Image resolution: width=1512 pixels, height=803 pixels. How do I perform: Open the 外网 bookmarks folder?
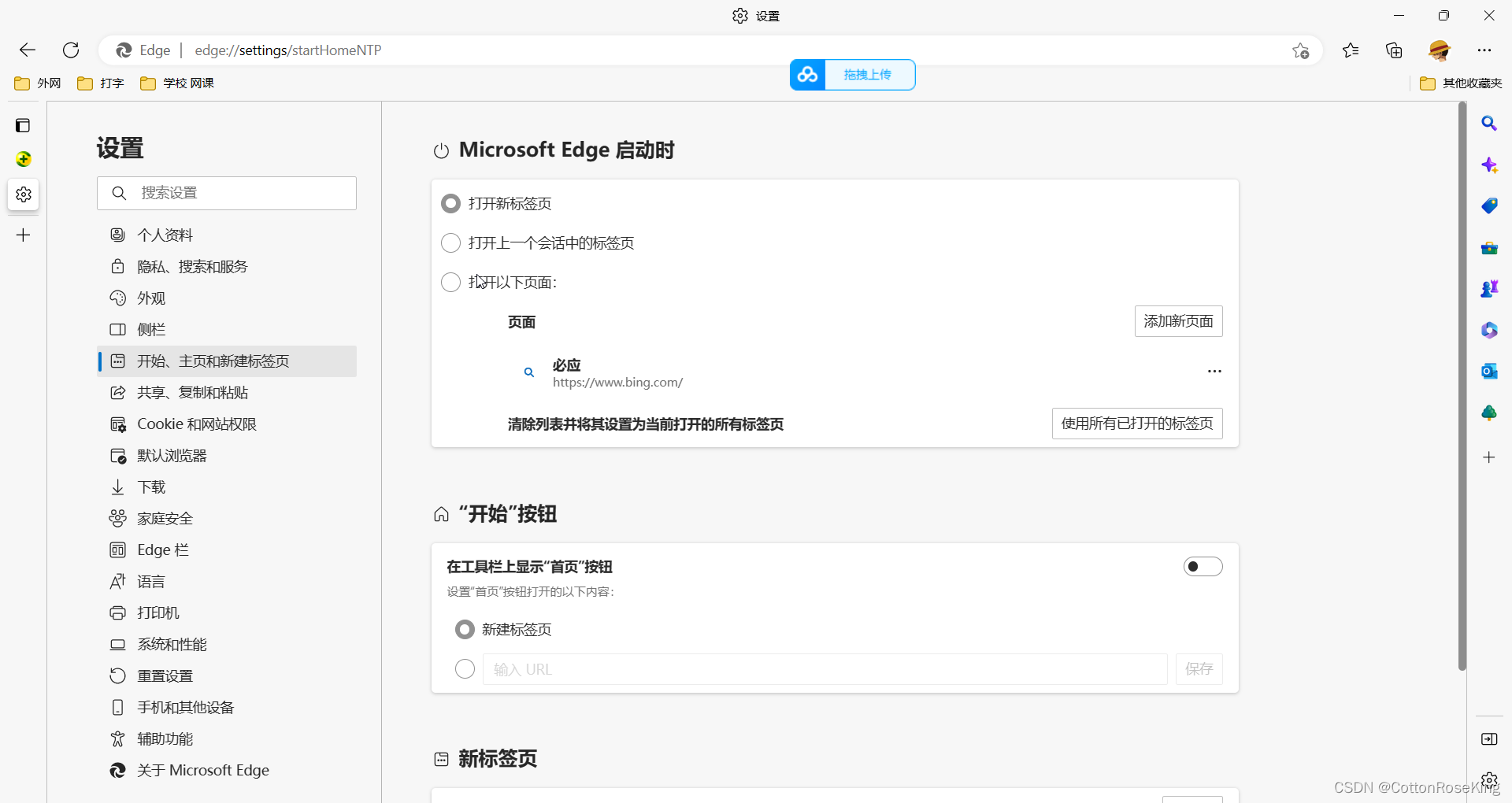(x=38, y=83)
